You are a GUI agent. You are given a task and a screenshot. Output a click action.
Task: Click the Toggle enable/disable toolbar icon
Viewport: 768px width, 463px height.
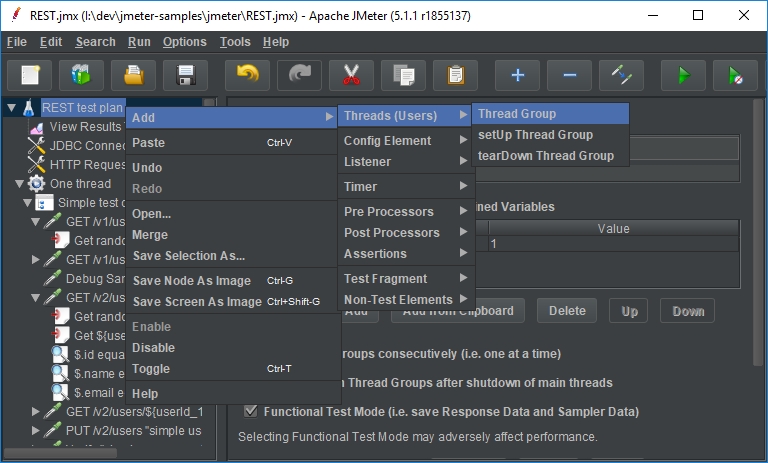(x=621, y=75)
